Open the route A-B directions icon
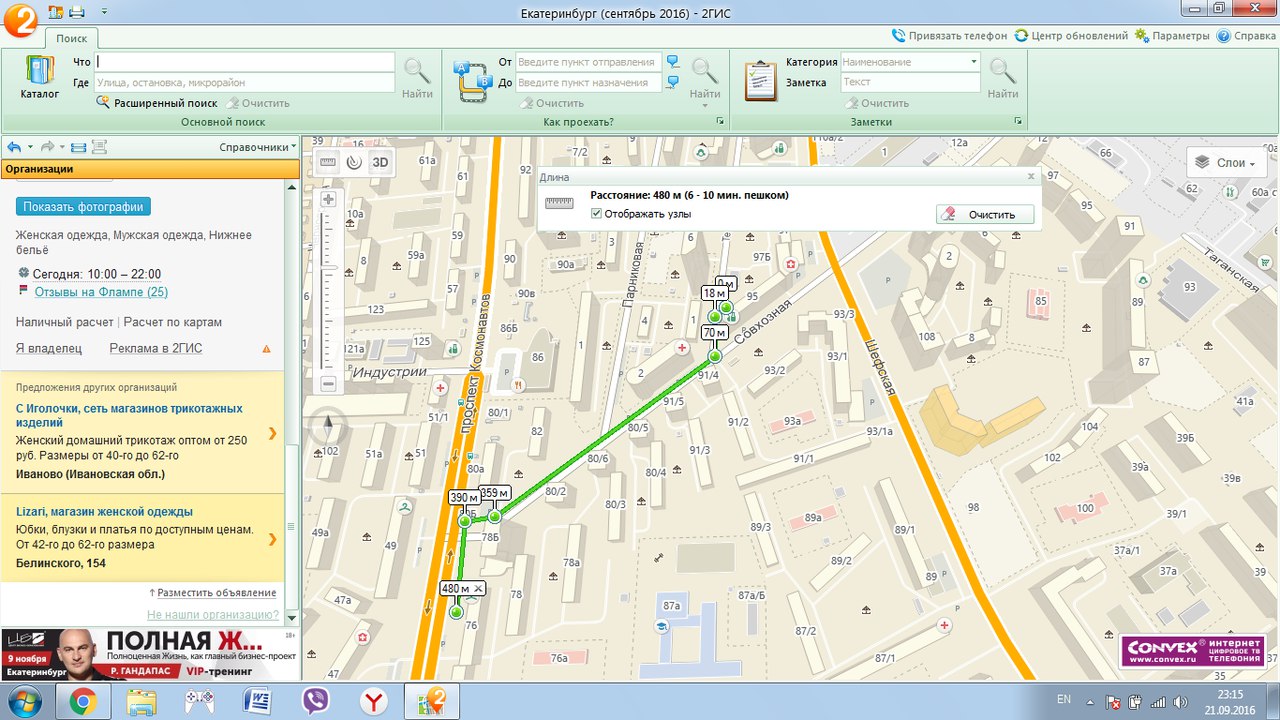This screenshot has width=1280, height=720. point(471,80)
